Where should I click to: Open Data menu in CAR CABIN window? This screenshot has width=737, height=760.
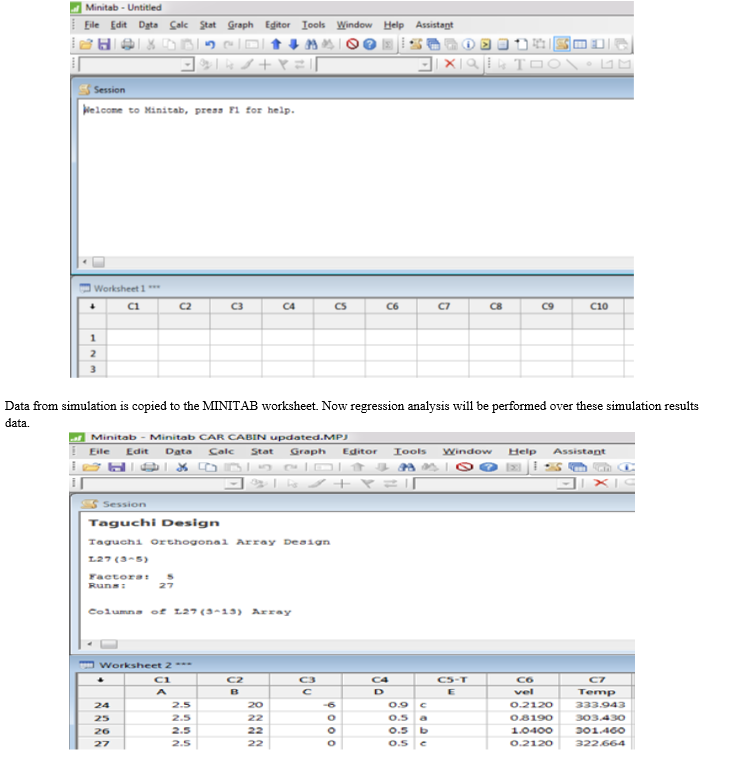[178, 451]
